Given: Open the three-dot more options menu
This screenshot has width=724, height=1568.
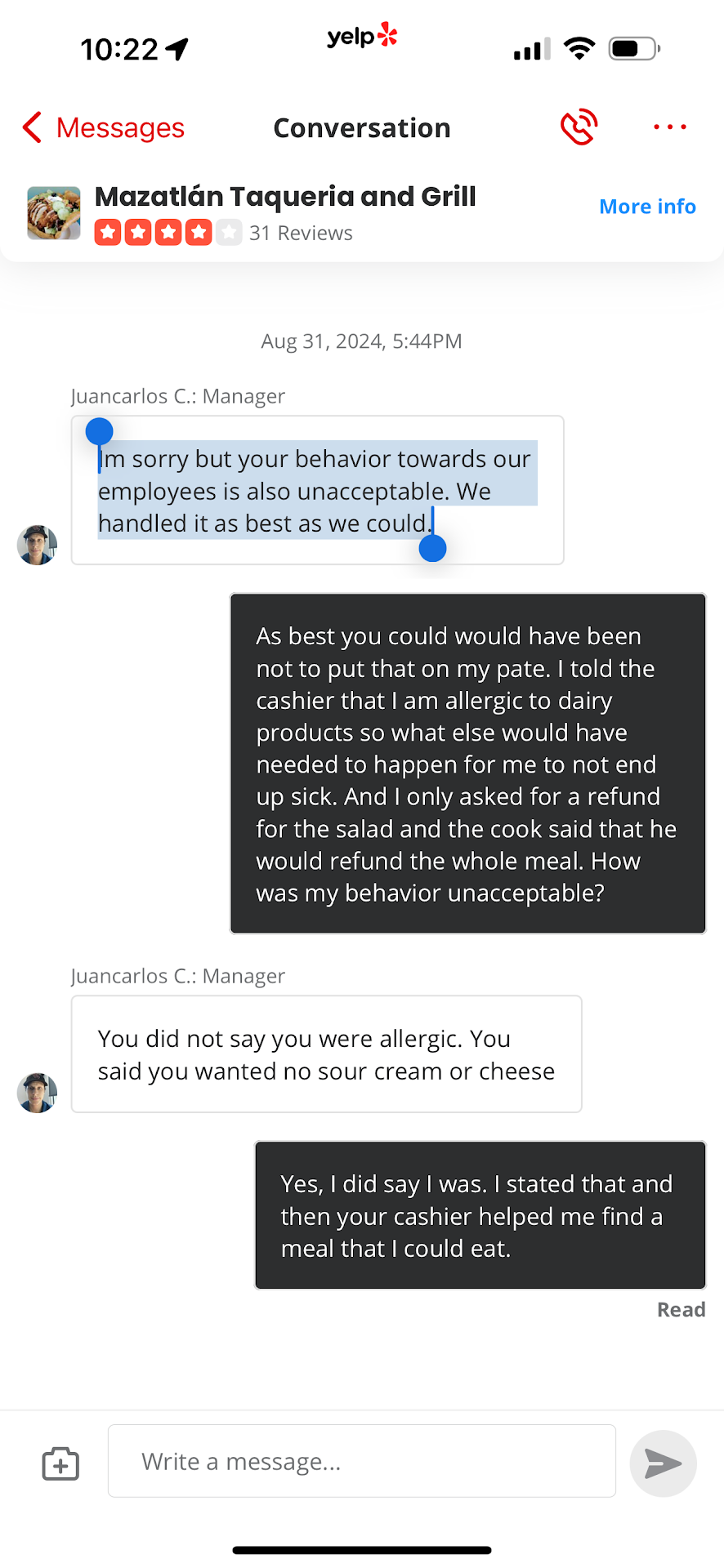Looking at the screenshot, I should click(x=669, y=127).
